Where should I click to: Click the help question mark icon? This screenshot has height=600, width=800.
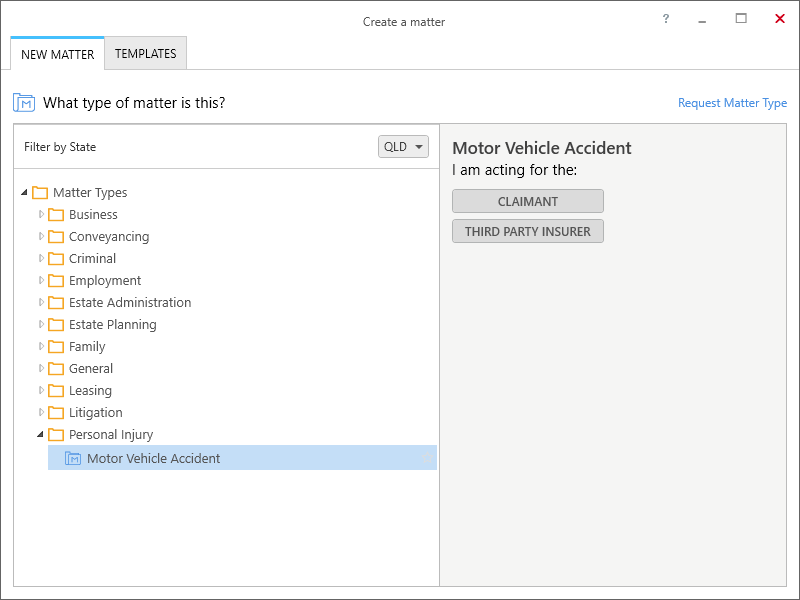click(665, 19)
